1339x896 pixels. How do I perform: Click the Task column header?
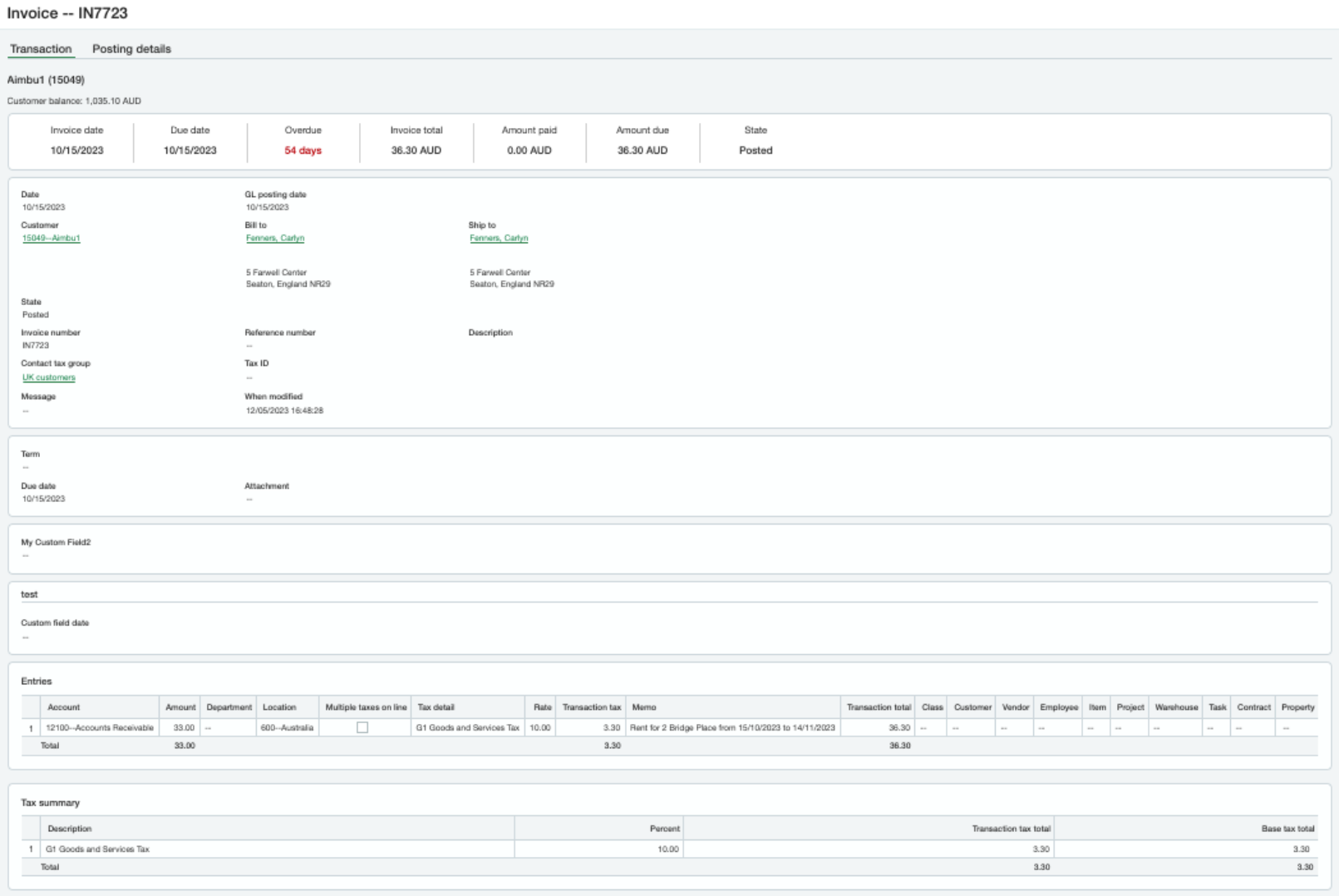click(1218, 707)
